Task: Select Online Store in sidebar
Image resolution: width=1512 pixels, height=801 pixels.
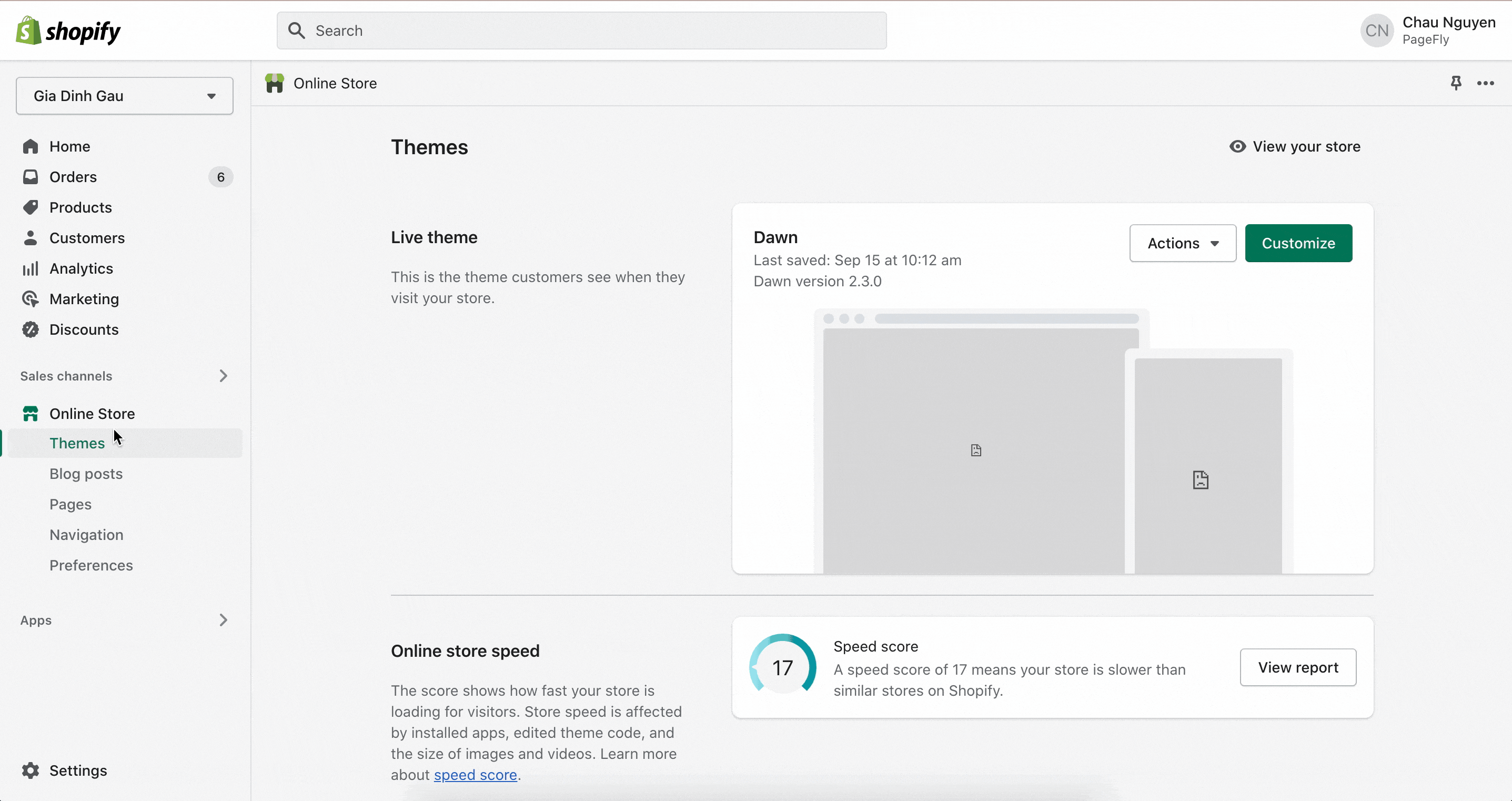Action: [x=92, y=414]
